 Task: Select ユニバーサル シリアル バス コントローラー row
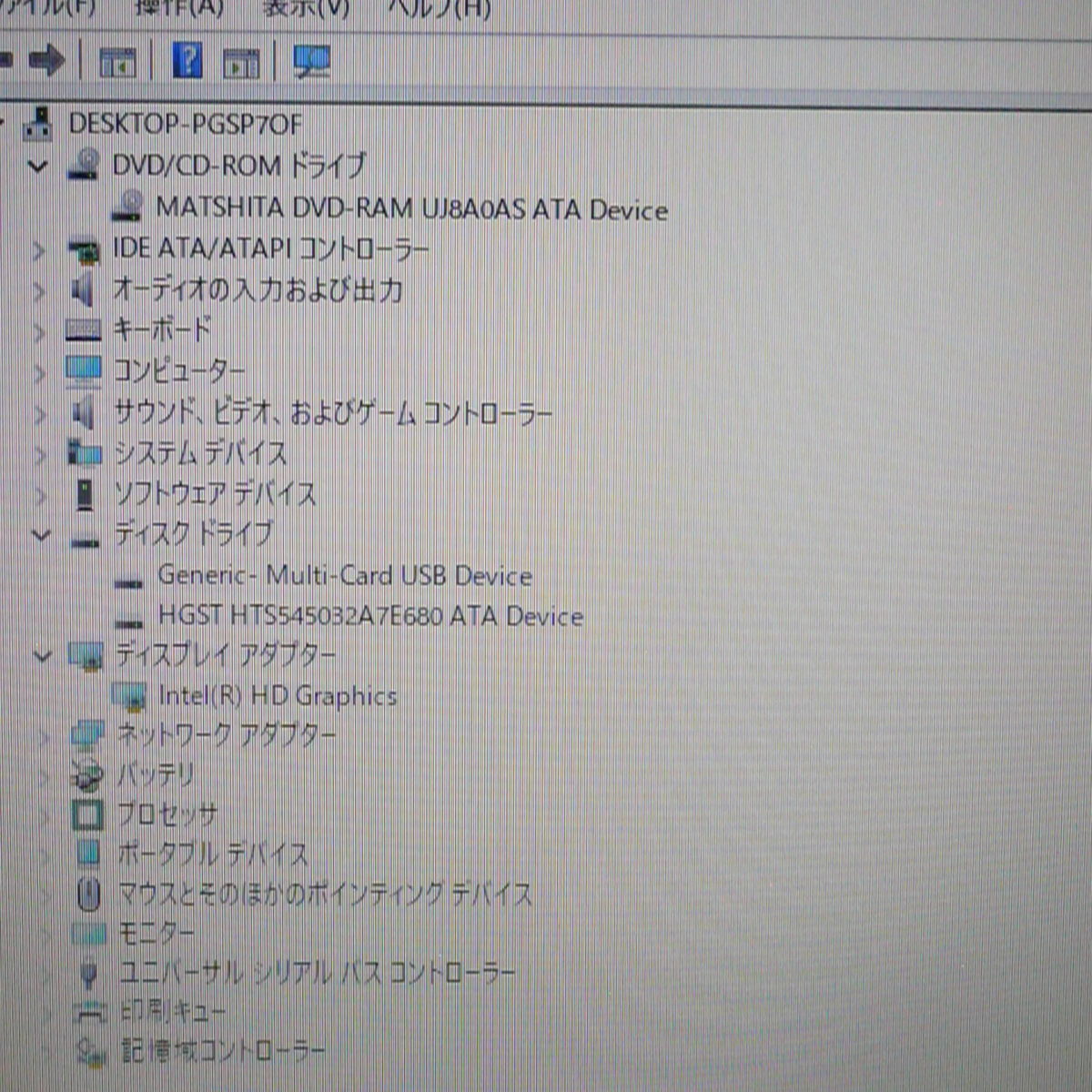pyautogui.click(x=318, y=974)
